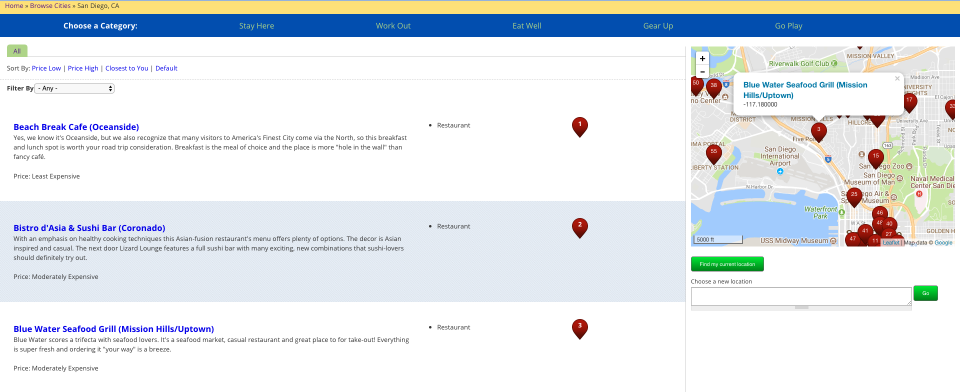Open the Work Out category
The height and width of the screenshot is (392, 960).
[393, 26]
